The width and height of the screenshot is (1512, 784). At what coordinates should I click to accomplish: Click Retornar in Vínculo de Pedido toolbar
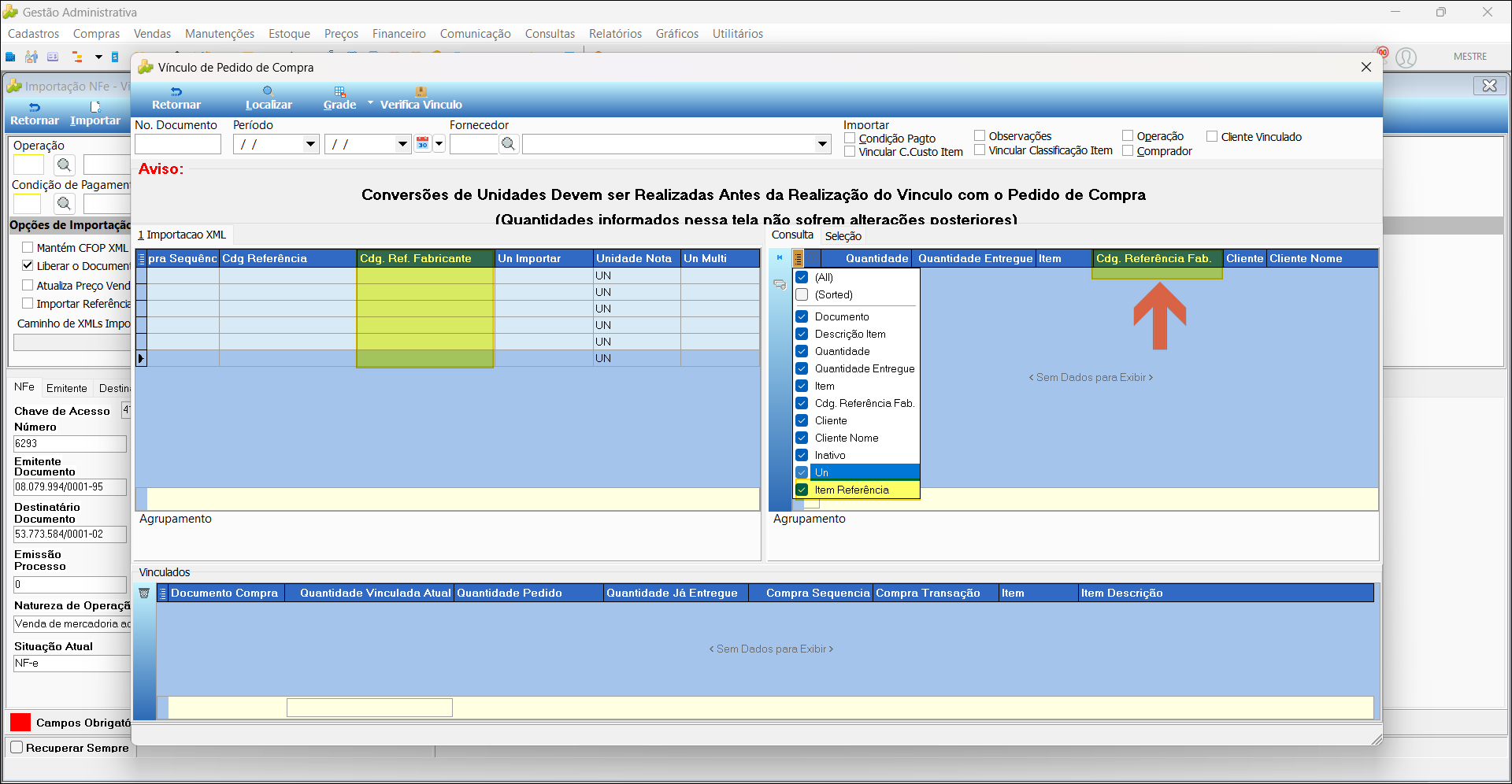click(176, 98)
